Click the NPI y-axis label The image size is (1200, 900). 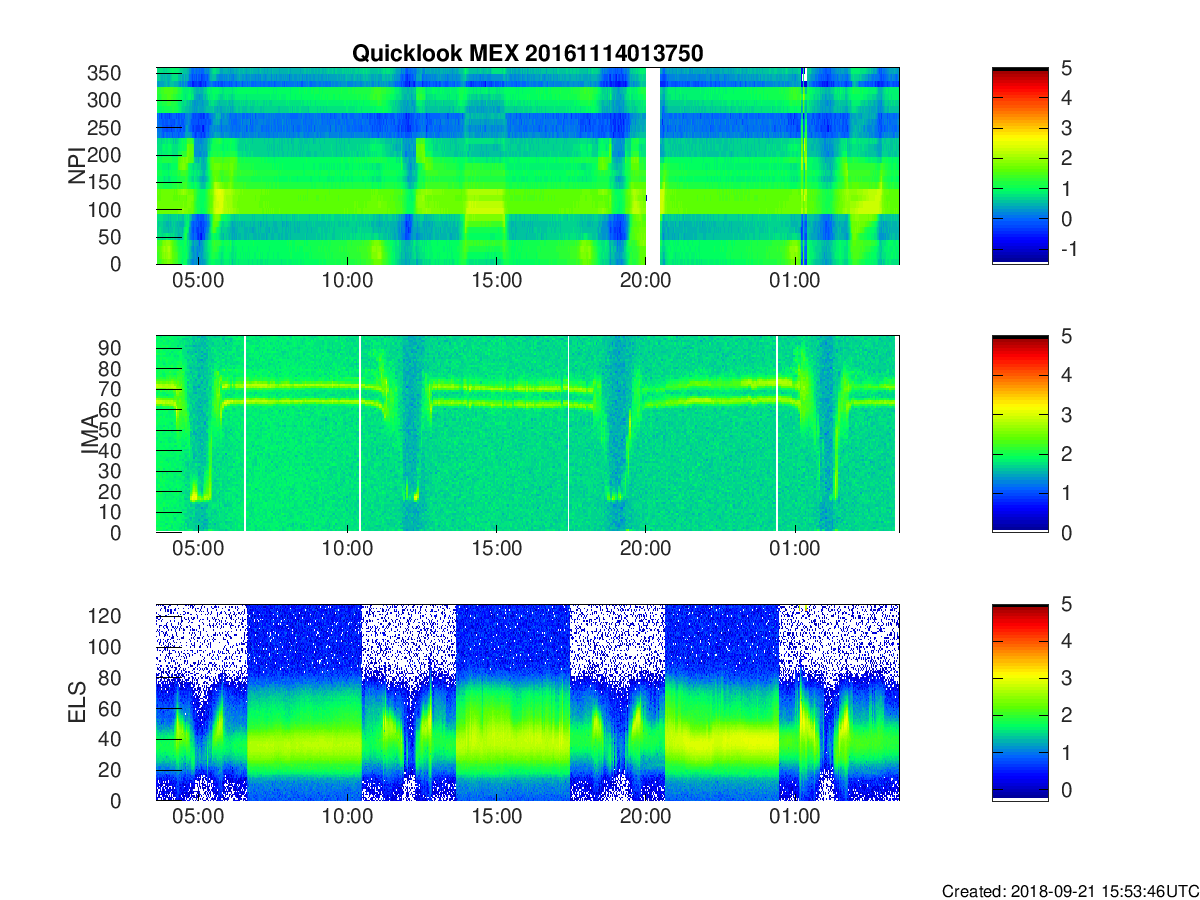click(77, 166)
